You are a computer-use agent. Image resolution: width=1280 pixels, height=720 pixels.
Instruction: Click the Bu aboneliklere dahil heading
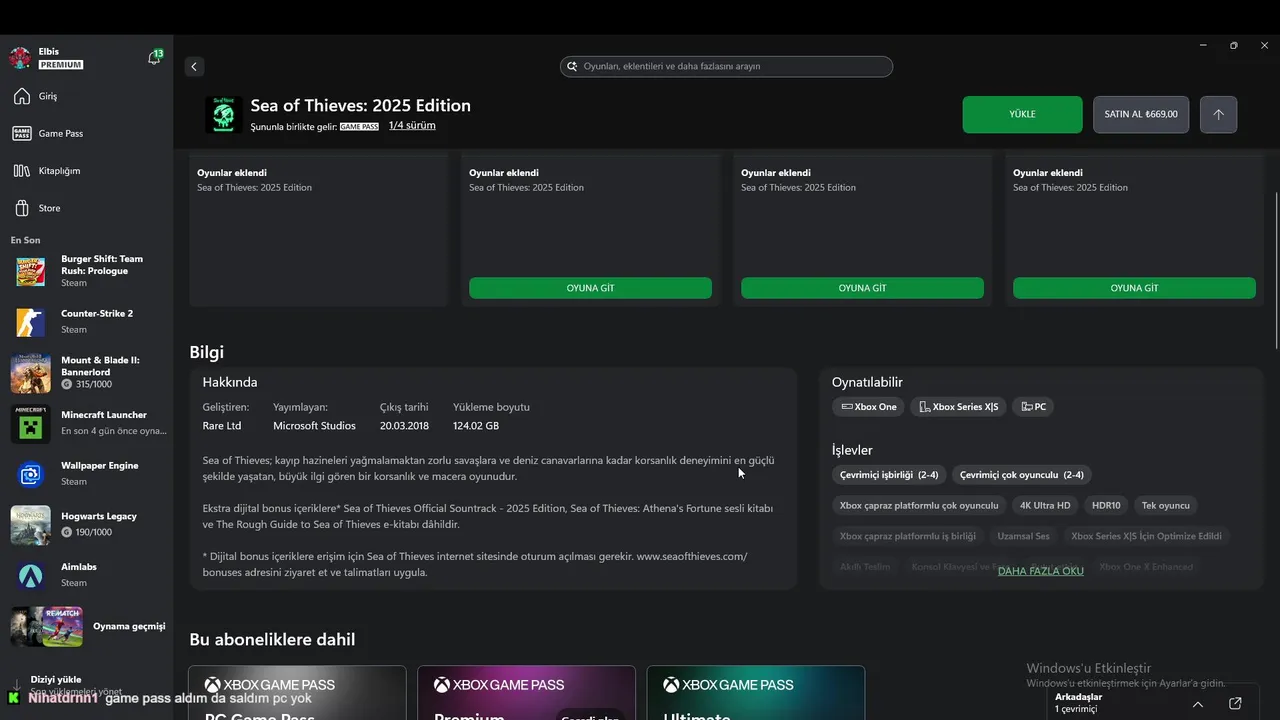point(272,640)
